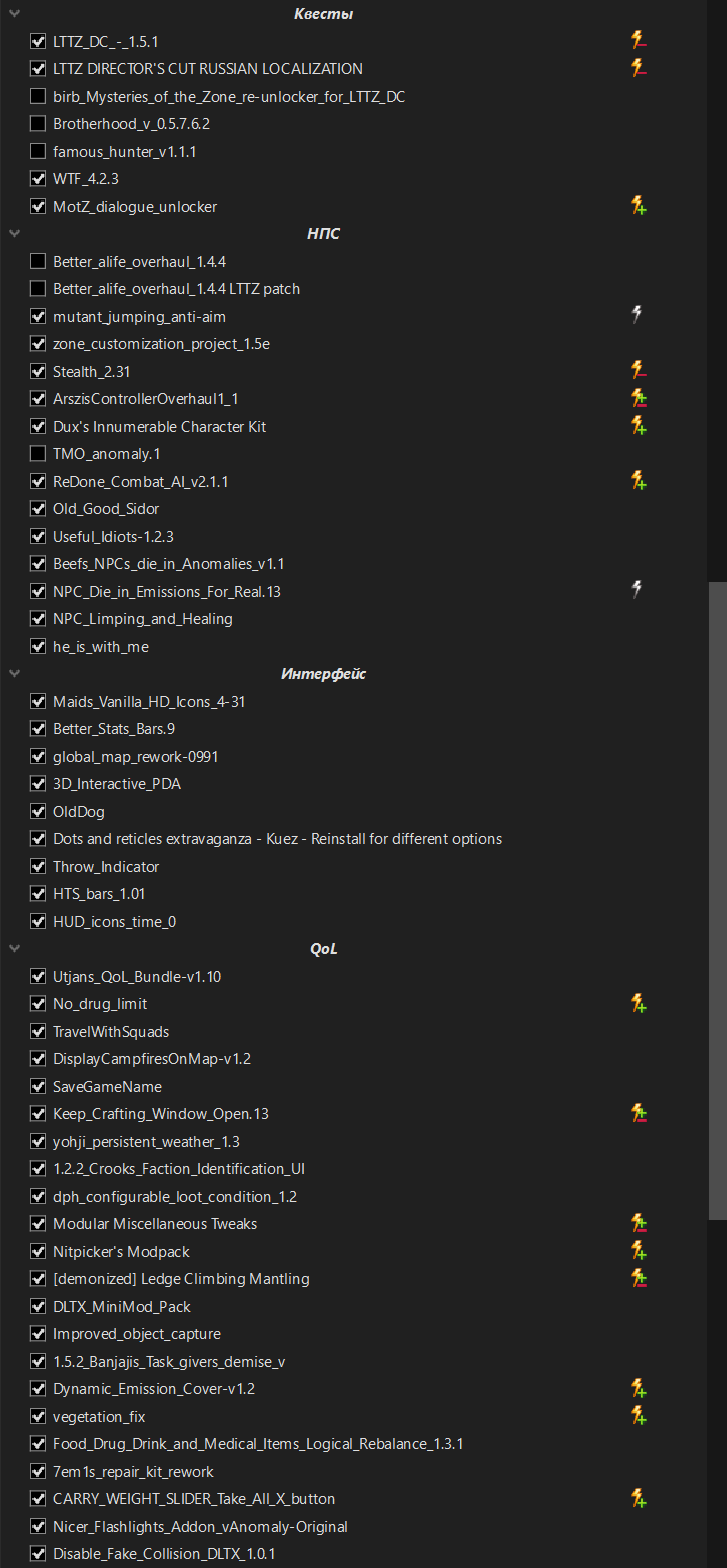Viewport: 727px width, 1568px height.
Task: Collapse the Интерфейс separator arrow
Action: [x=14, y=674]
